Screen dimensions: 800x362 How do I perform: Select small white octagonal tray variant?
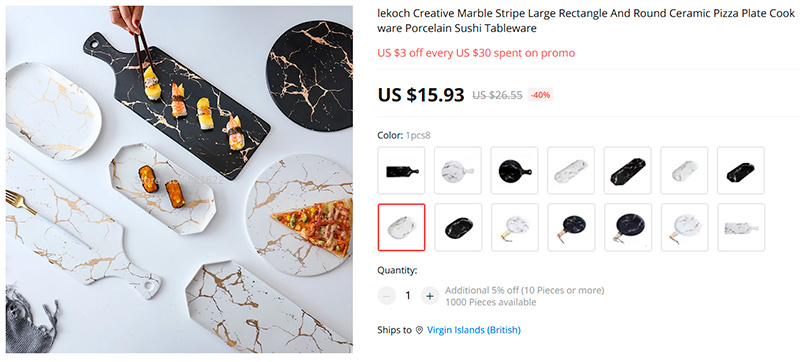click(x=684, y=170)
